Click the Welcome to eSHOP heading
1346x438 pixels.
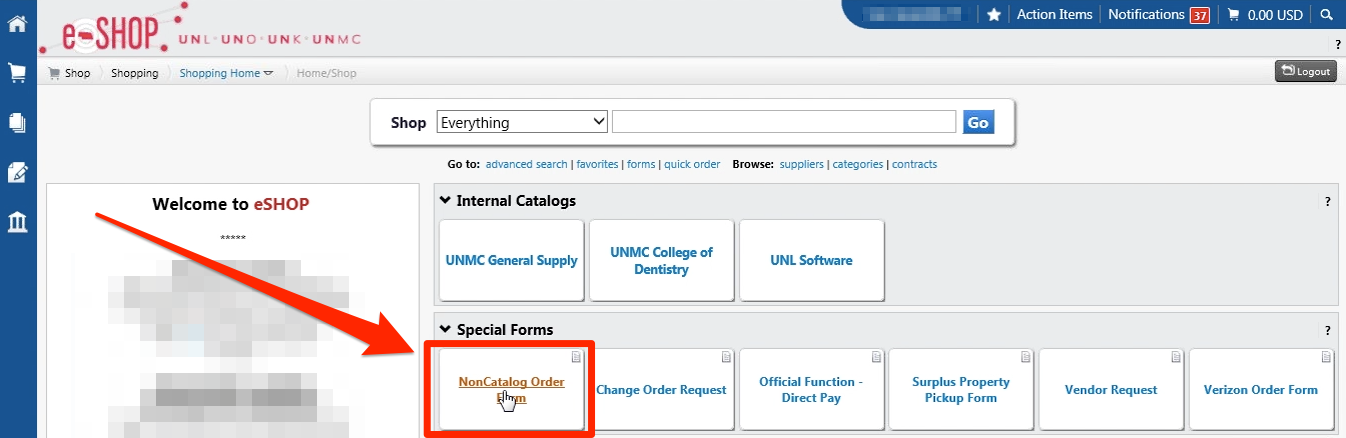231,204
